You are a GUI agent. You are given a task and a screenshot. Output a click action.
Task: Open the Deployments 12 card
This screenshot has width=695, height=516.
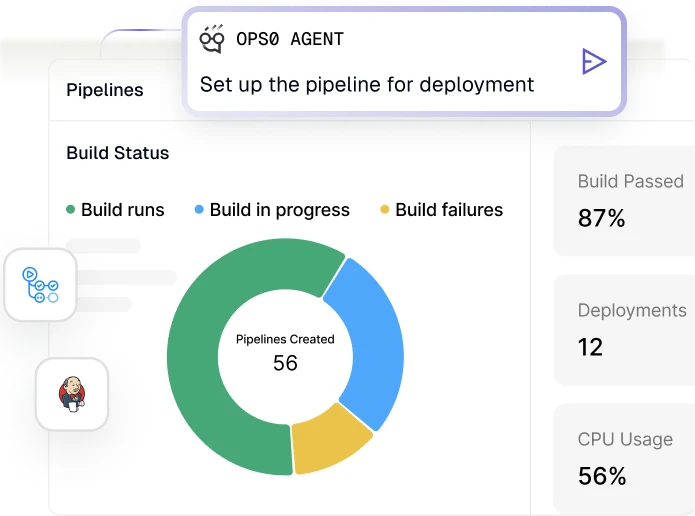624,329
